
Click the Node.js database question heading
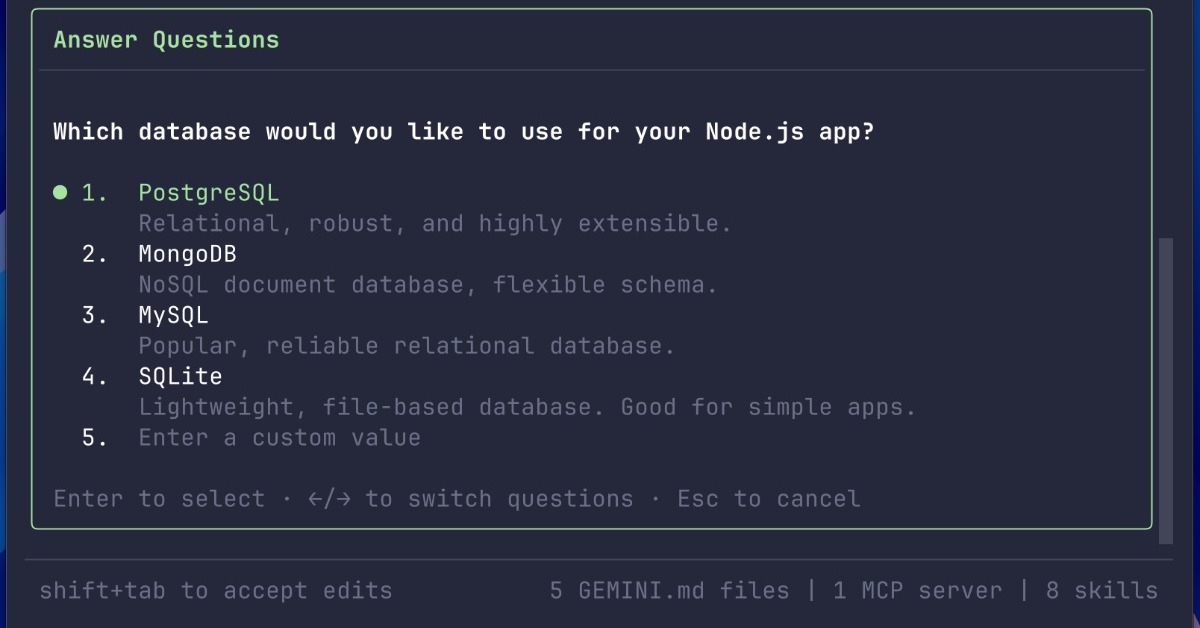coord(463,132)
